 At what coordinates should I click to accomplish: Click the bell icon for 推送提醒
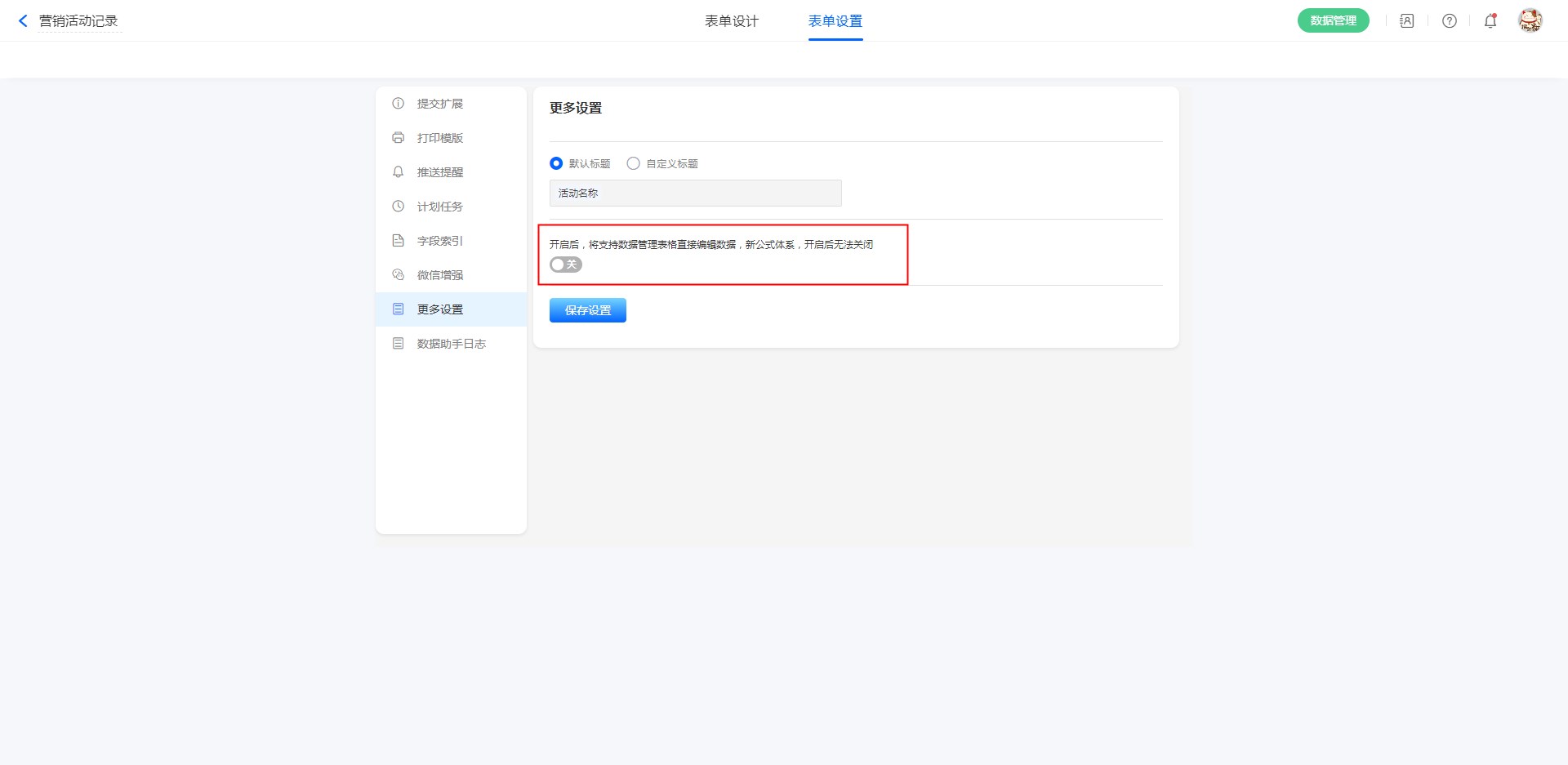tap(398, 172)
